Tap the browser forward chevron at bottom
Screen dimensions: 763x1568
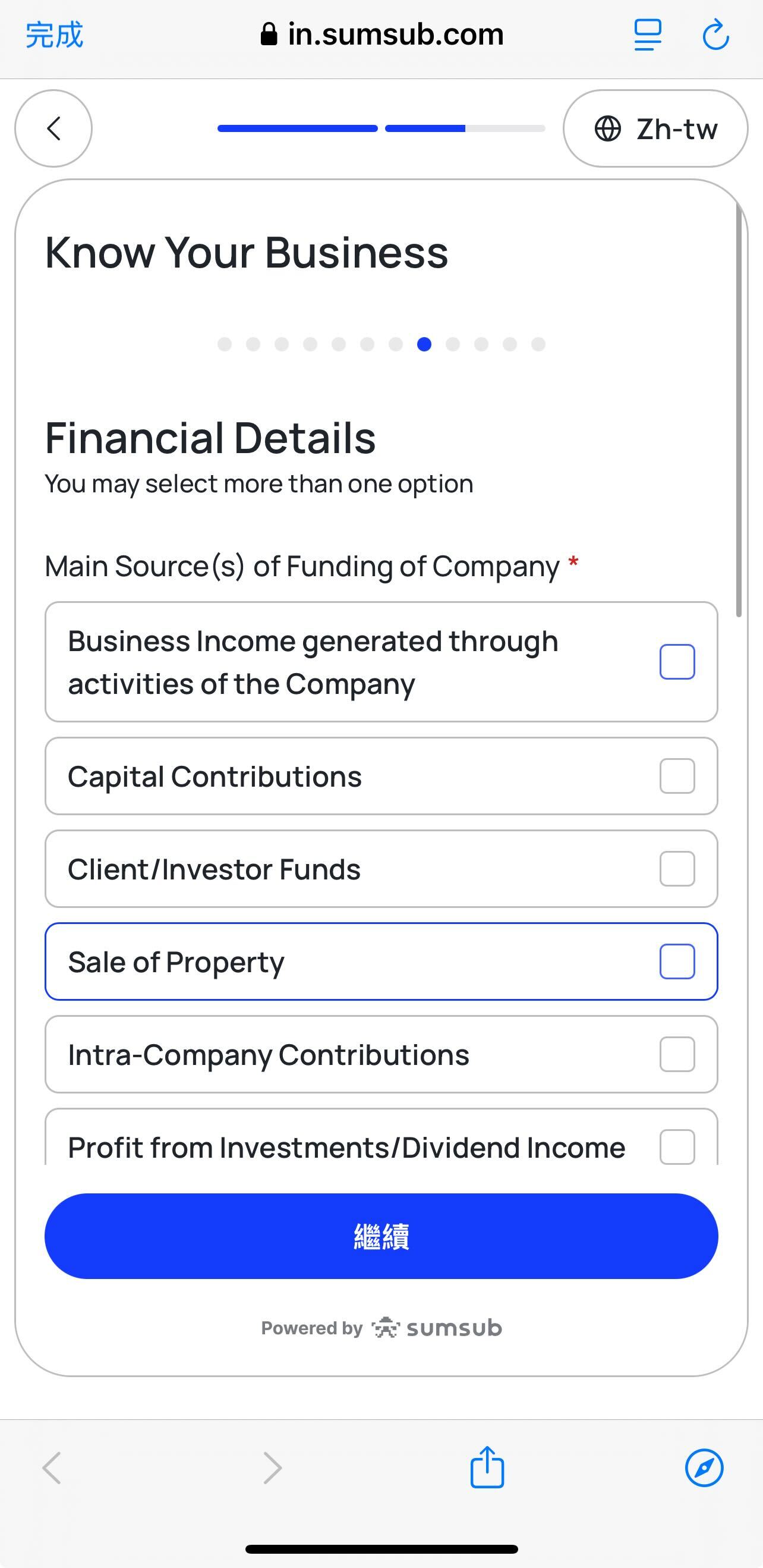click(x=272, y=1468)
